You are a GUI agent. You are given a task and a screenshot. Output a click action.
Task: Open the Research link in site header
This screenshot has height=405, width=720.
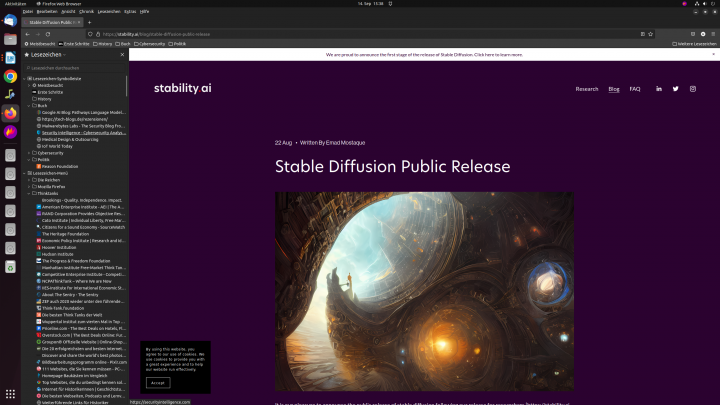[587, 89]
